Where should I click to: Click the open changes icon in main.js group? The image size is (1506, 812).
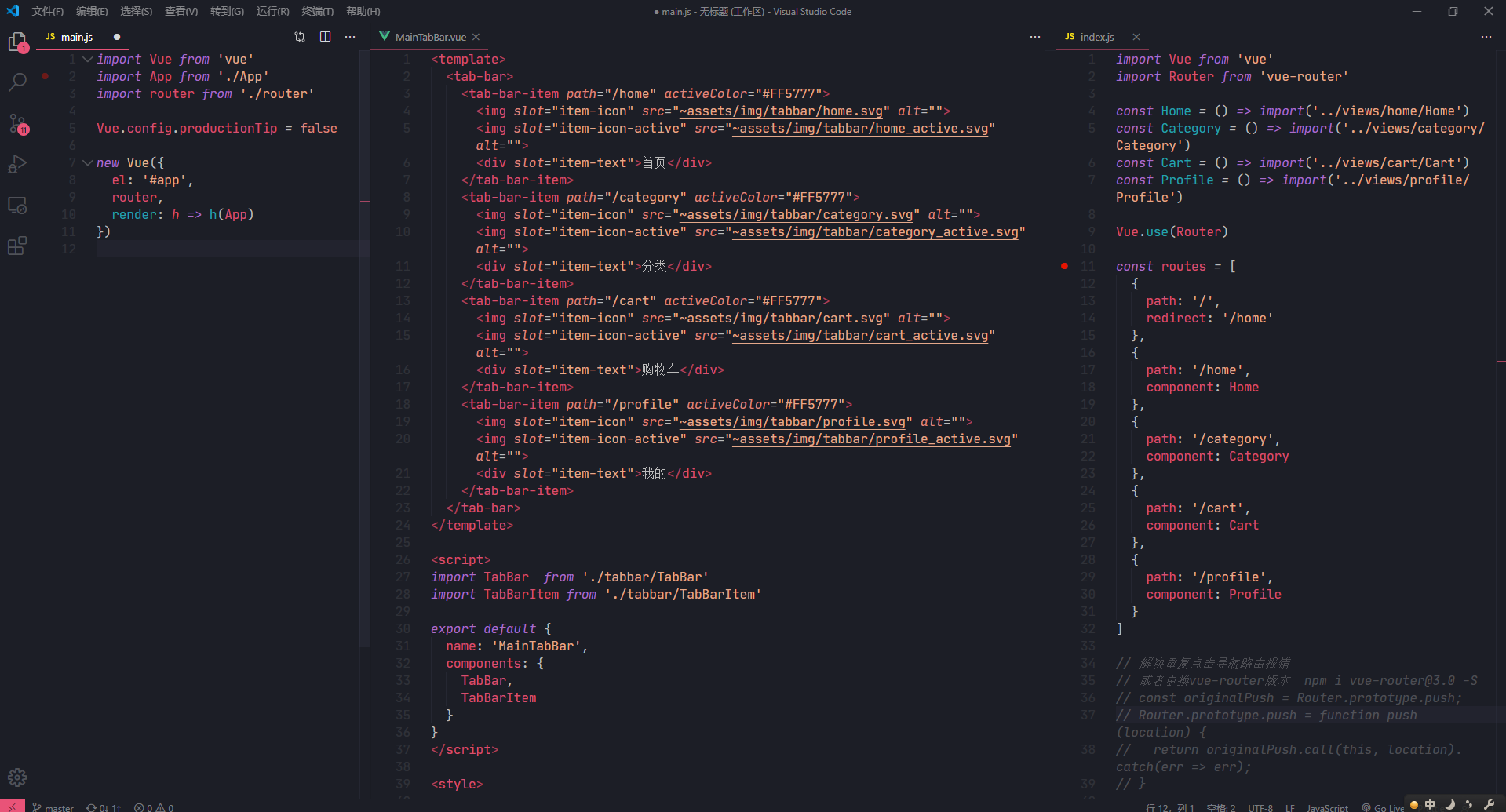pos(300,37)
